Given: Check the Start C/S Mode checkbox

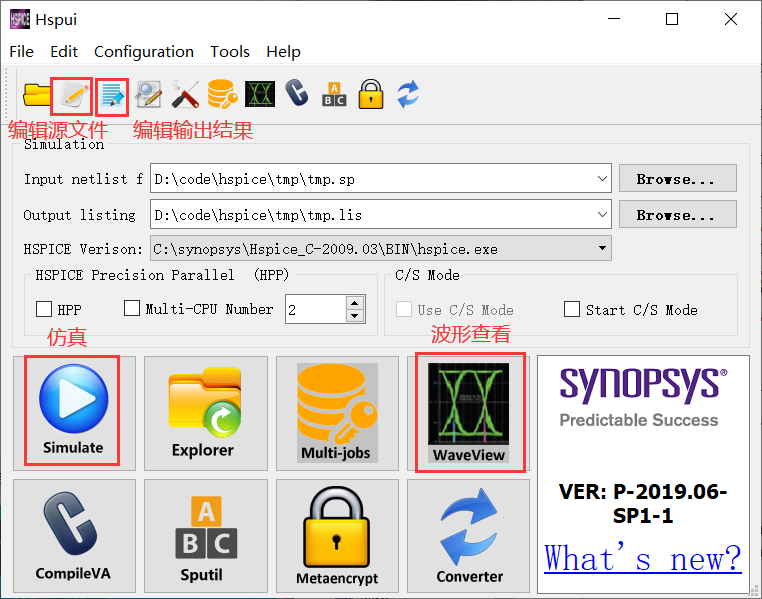Looking at the screenshot, I should 572,309.
